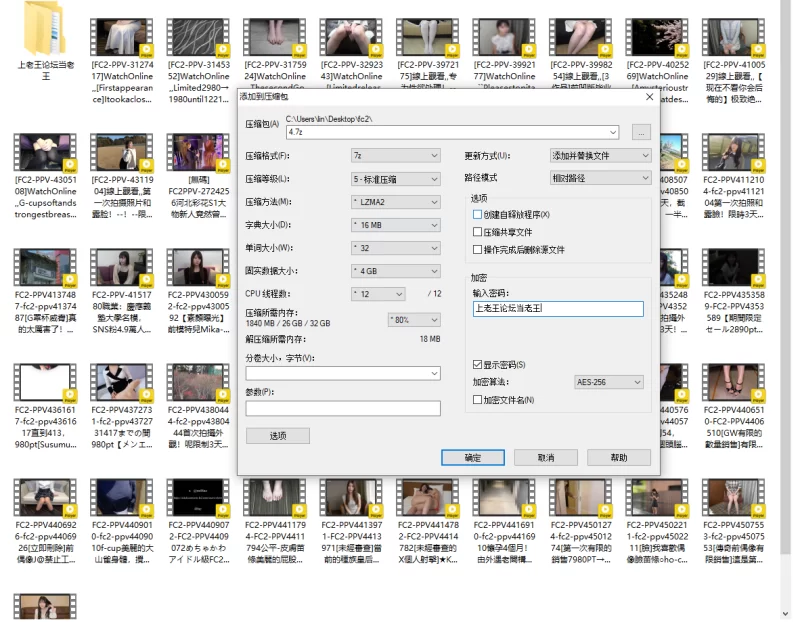Enable the 创建自释放程序 checkbox
Screen dimensions: 800x622
coord(477,215)
